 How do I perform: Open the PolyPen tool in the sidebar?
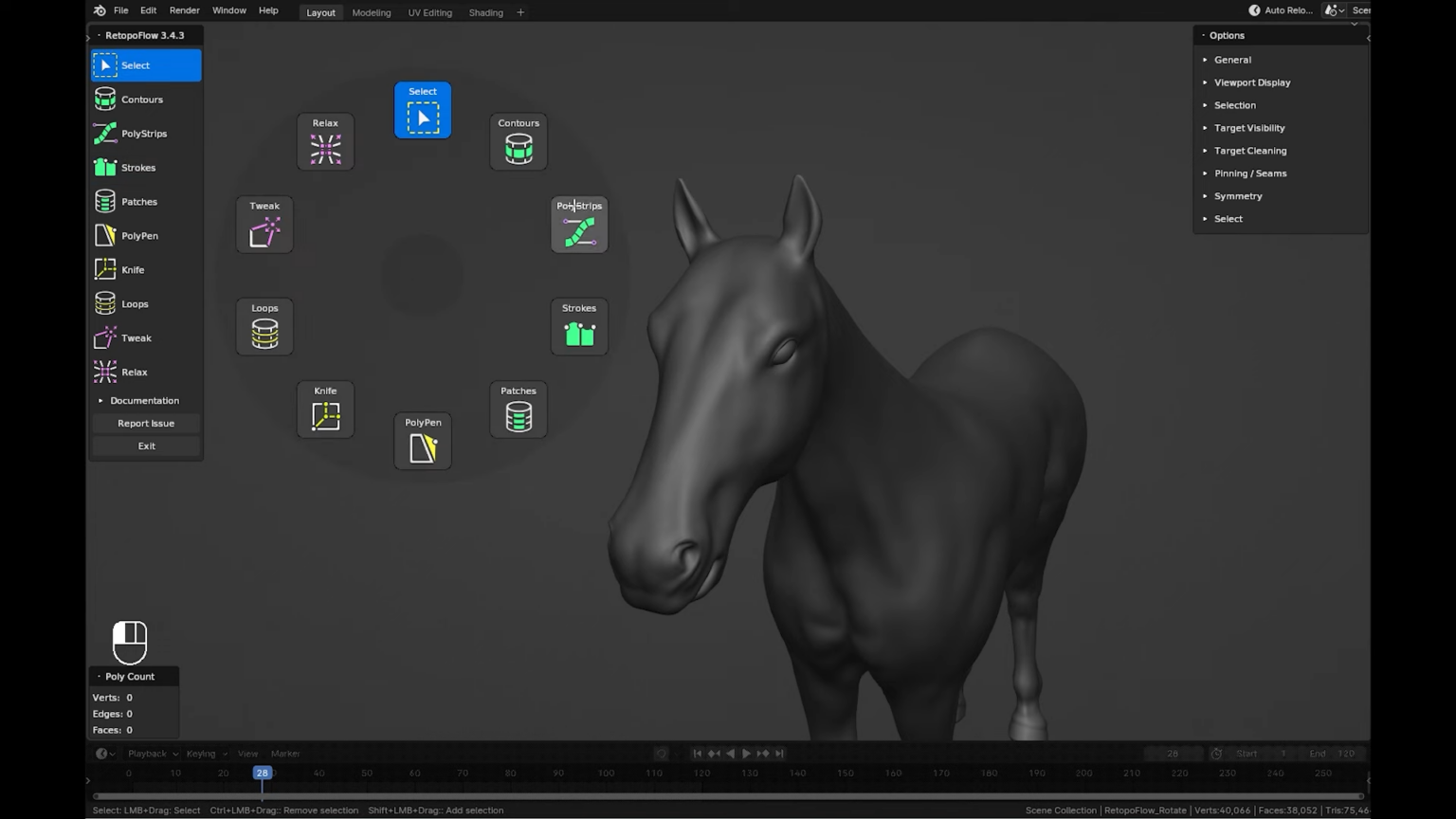tap(138, 235)
